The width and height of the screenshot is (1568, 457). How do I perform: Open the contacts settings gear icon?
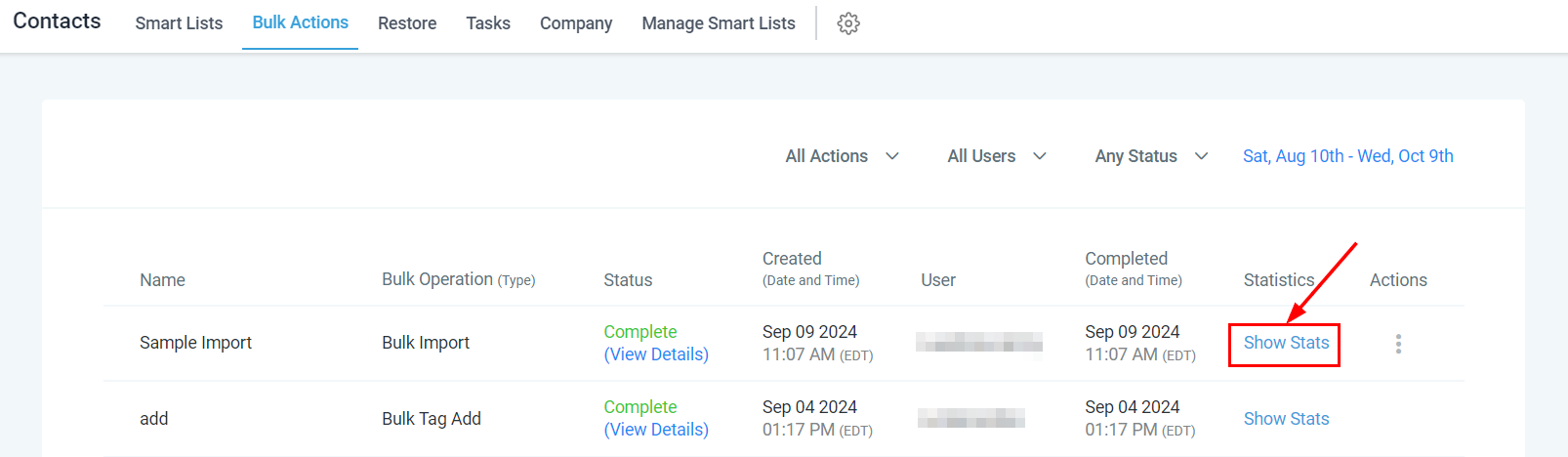pyautogui.click(x=848, y=23)
